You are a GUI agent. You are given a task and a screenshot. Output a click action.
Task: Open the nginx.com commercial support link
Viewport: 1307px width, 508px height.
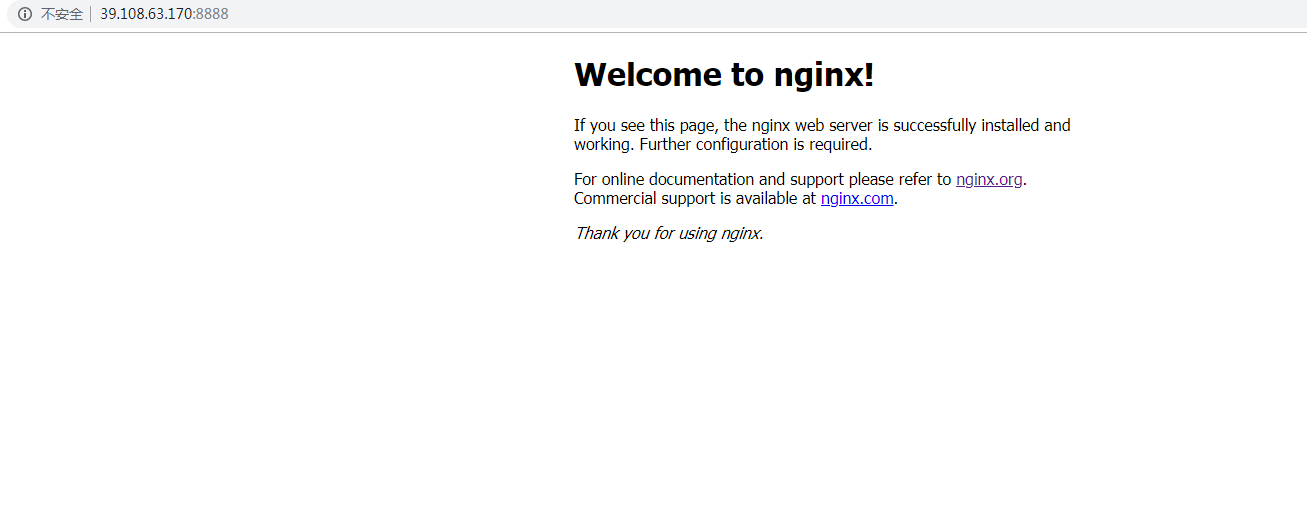[857, 198]
